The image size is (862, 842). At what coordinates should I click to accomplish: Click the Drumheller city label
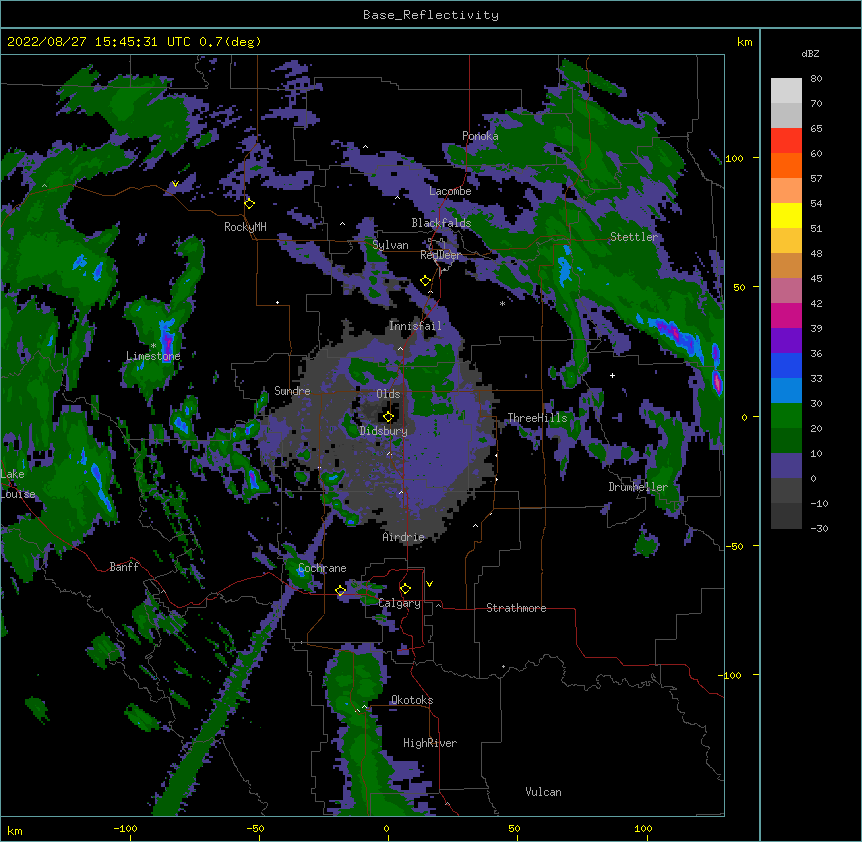638,487
